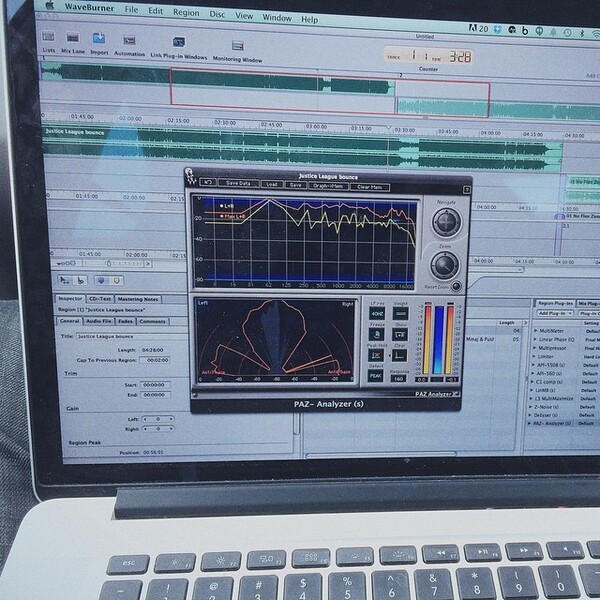This screenshot has width=600, height=600.
Task: Toggle the Show L+R button
Action: point(399,335)
